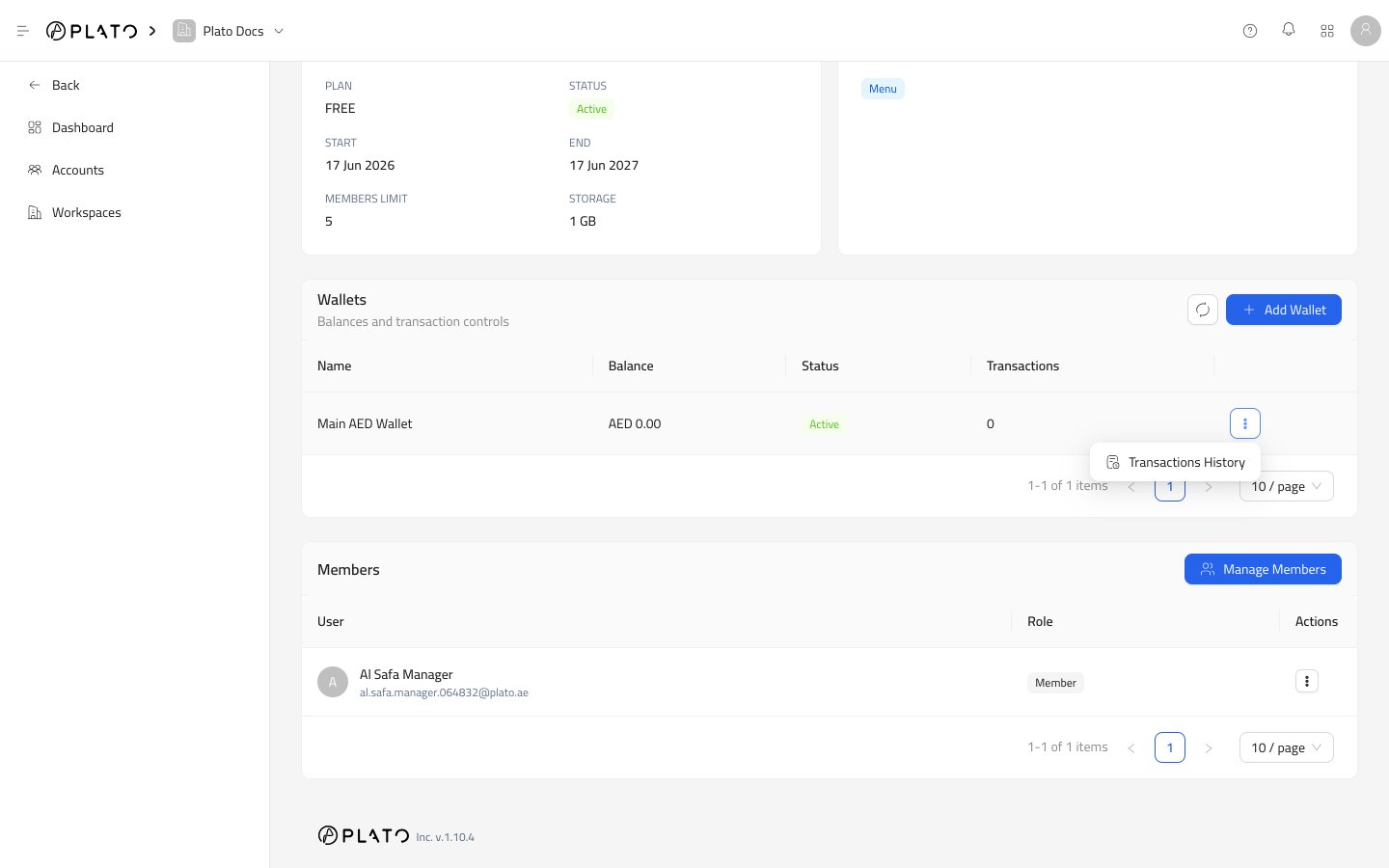Screen dimensions: 1389x868
Task: Open the user avatar menu
Action: (1366, 31)
